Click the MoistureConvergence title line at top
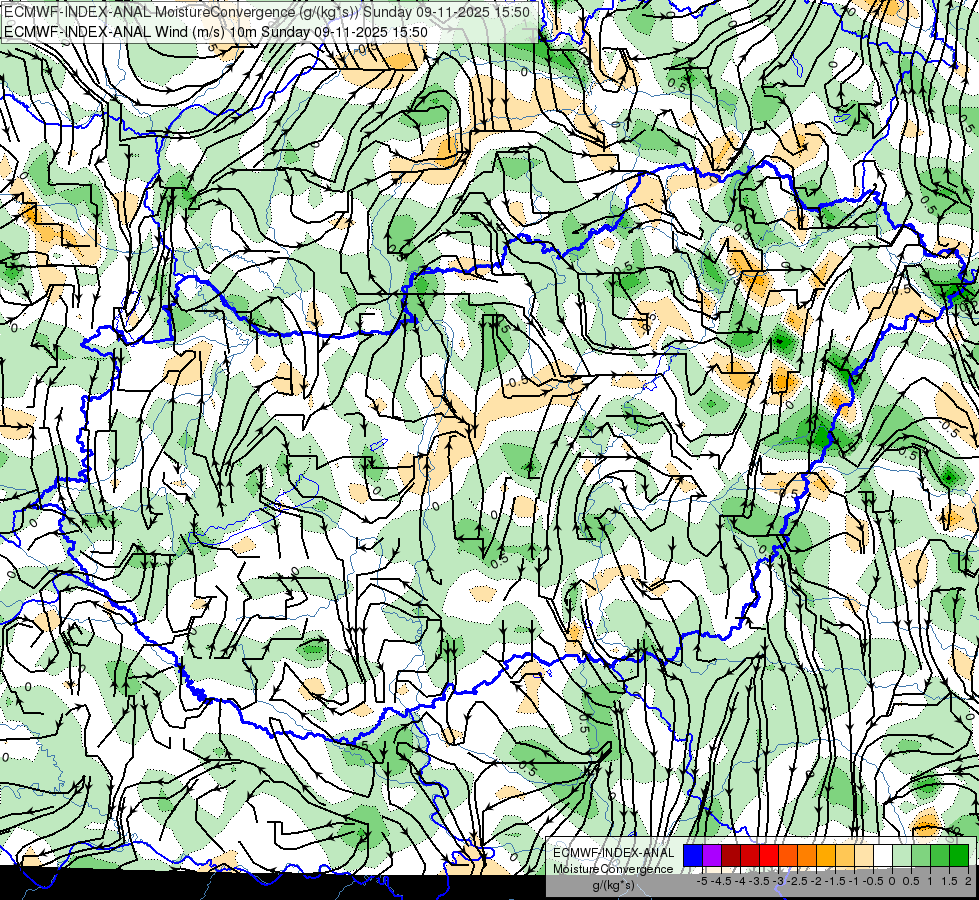979x900 pixels. (x=267, y=12)
